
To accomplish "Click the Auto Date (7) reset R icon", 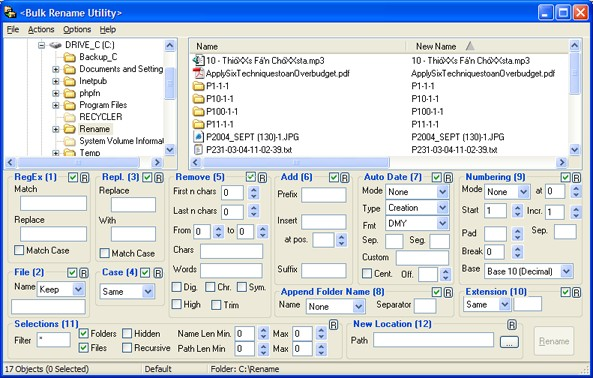I will point(448,178).
